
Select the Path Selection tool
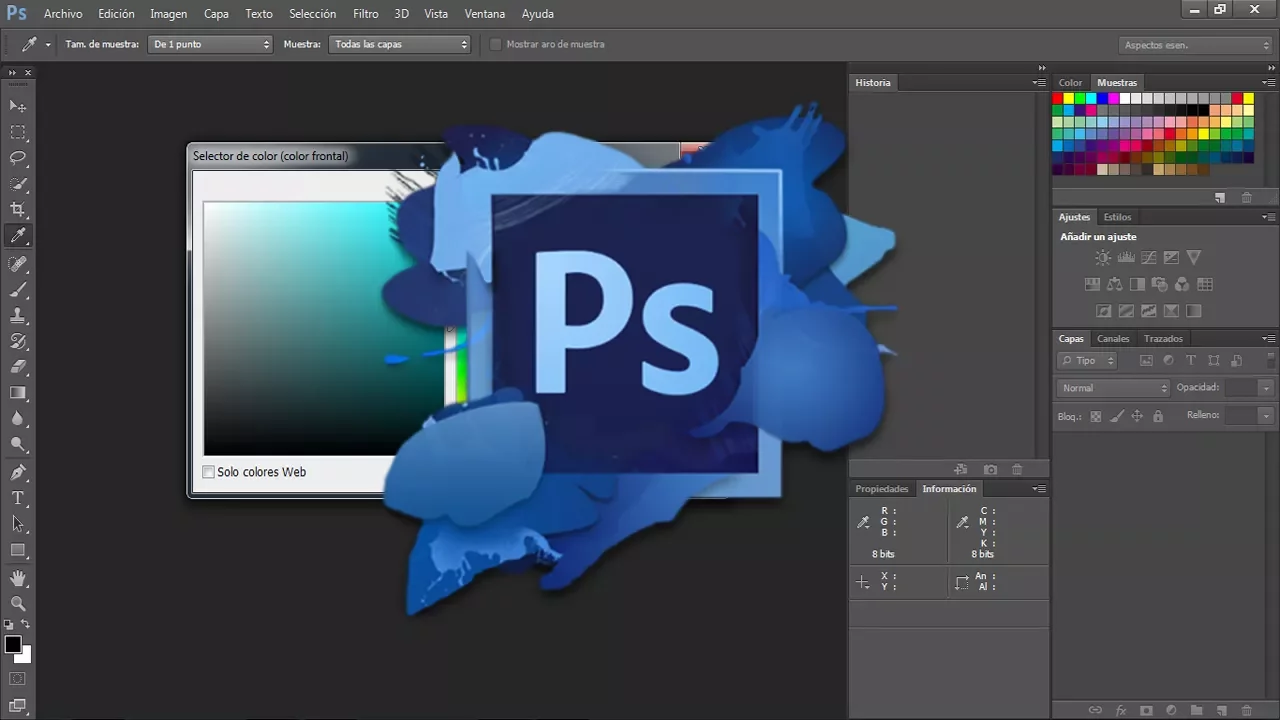(18, 524)
